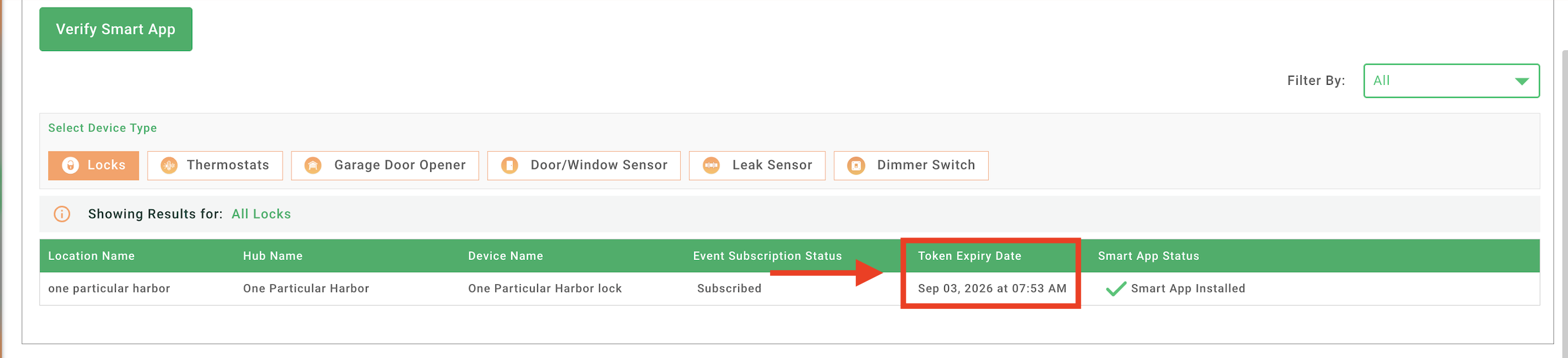Select the One Particular Harbor lock device cell
This screenshot has width=1568, height=358.
[x=545, y=289]
